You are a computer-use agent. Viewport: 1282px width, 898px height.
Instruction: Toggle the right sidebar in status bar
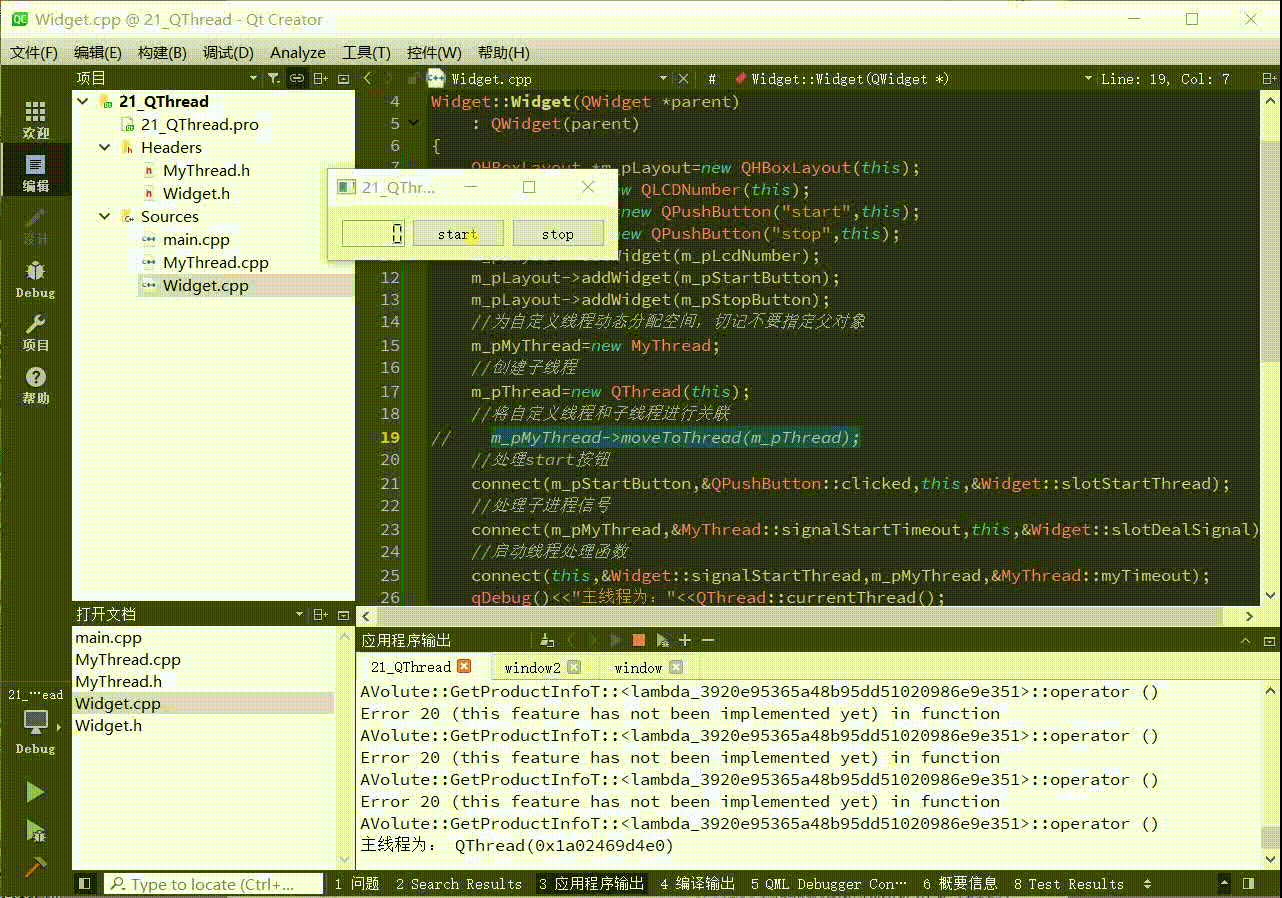pos(1249,884)
